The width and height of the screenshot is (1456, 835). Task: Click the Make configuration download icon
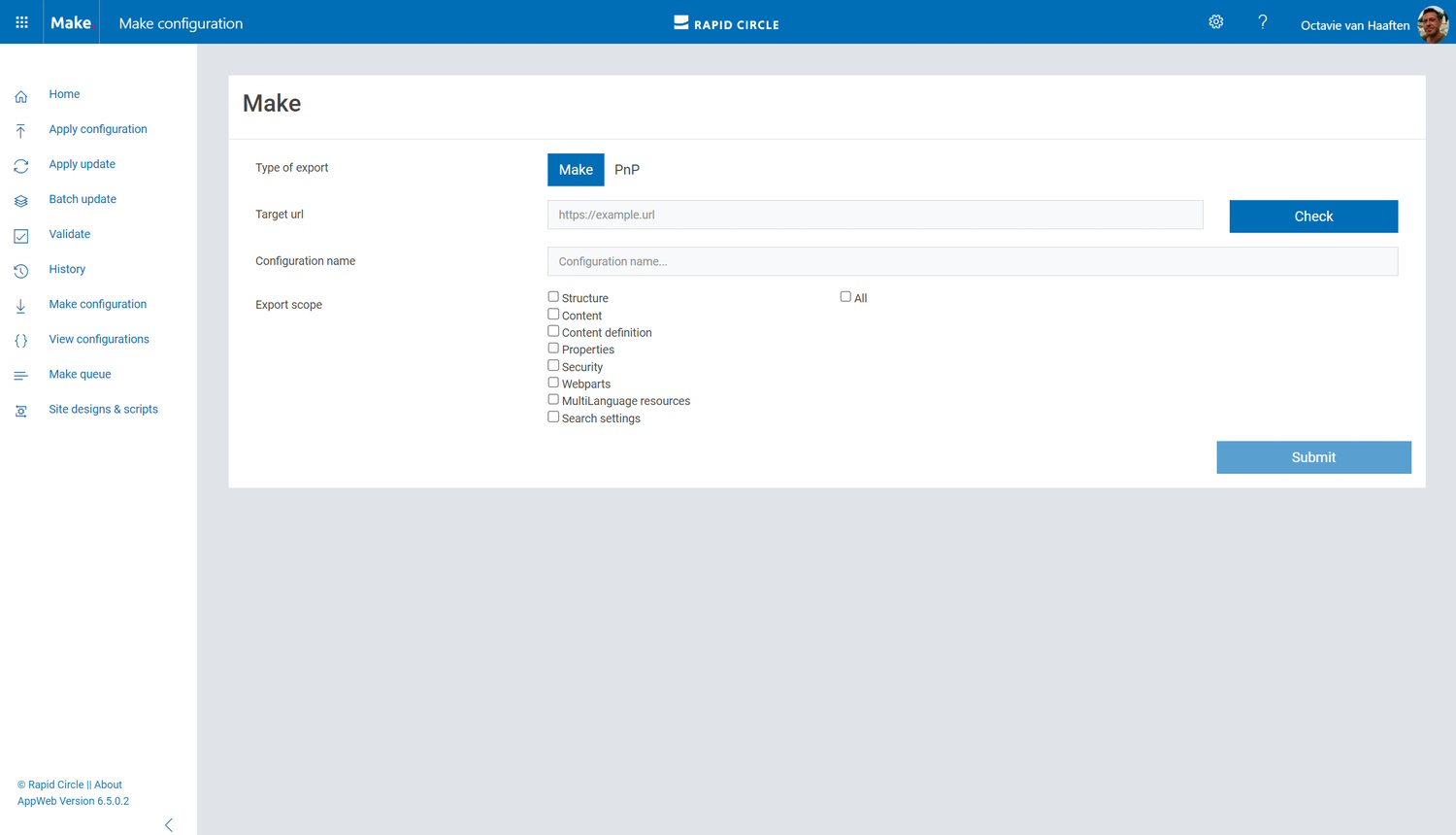(x=20, y=305)
